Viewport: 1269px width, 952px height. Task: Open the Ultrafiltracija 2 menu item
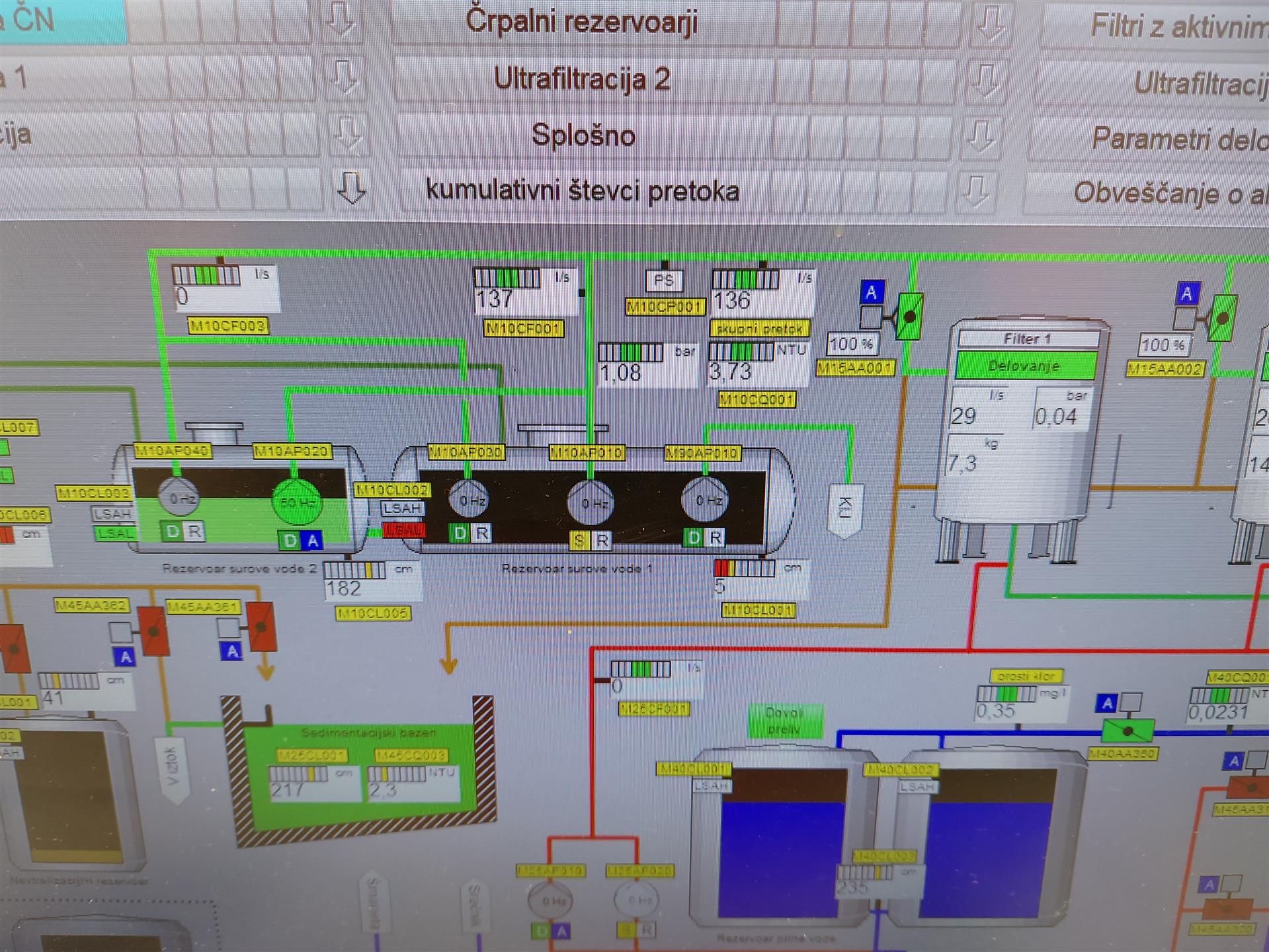[x=581, y=79]
